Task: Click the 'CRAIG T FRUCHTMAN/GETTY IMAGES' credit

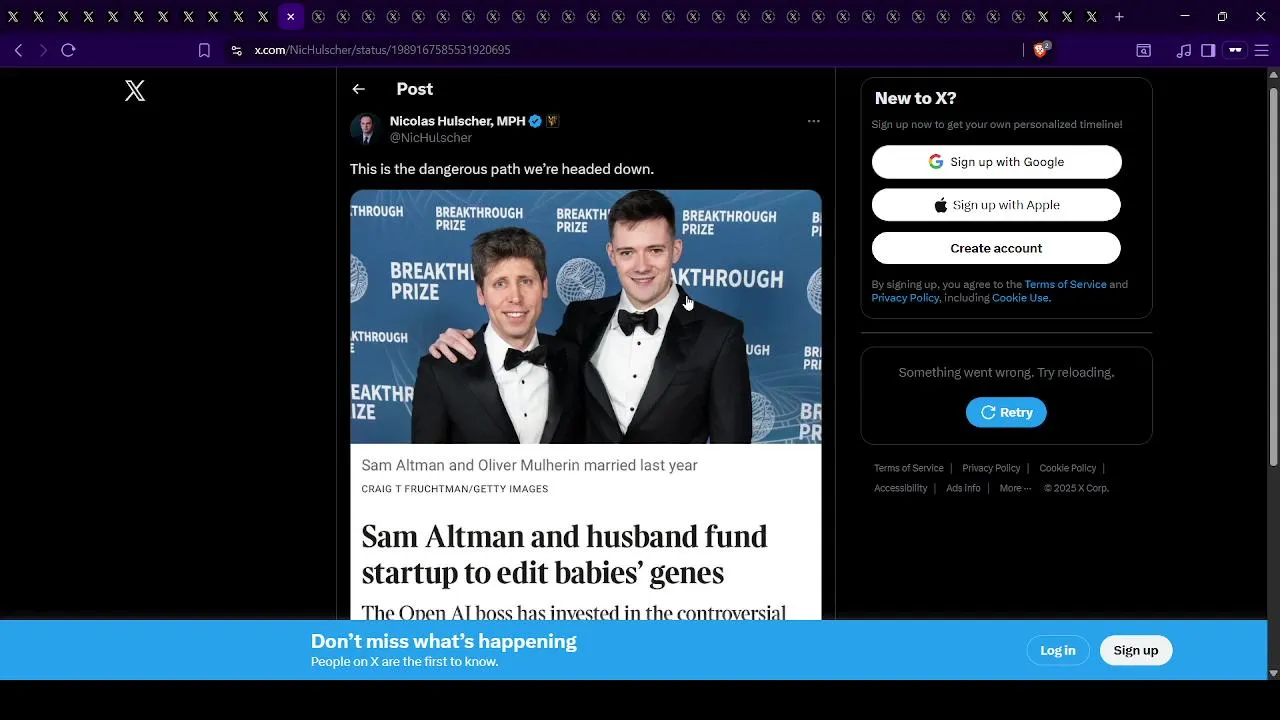Action: pos(454,489)
